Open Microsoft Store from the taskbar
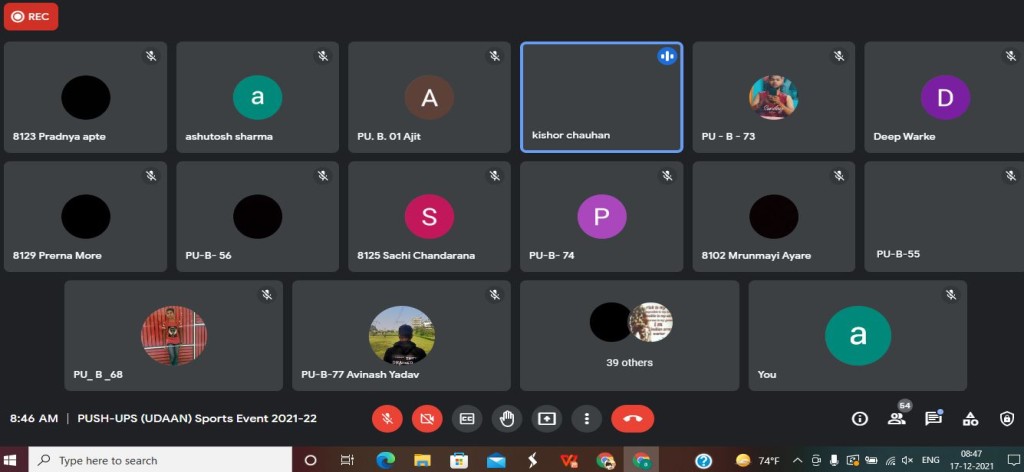The width and height of the screenshot is (1024, 472). [x=459, y=460]
